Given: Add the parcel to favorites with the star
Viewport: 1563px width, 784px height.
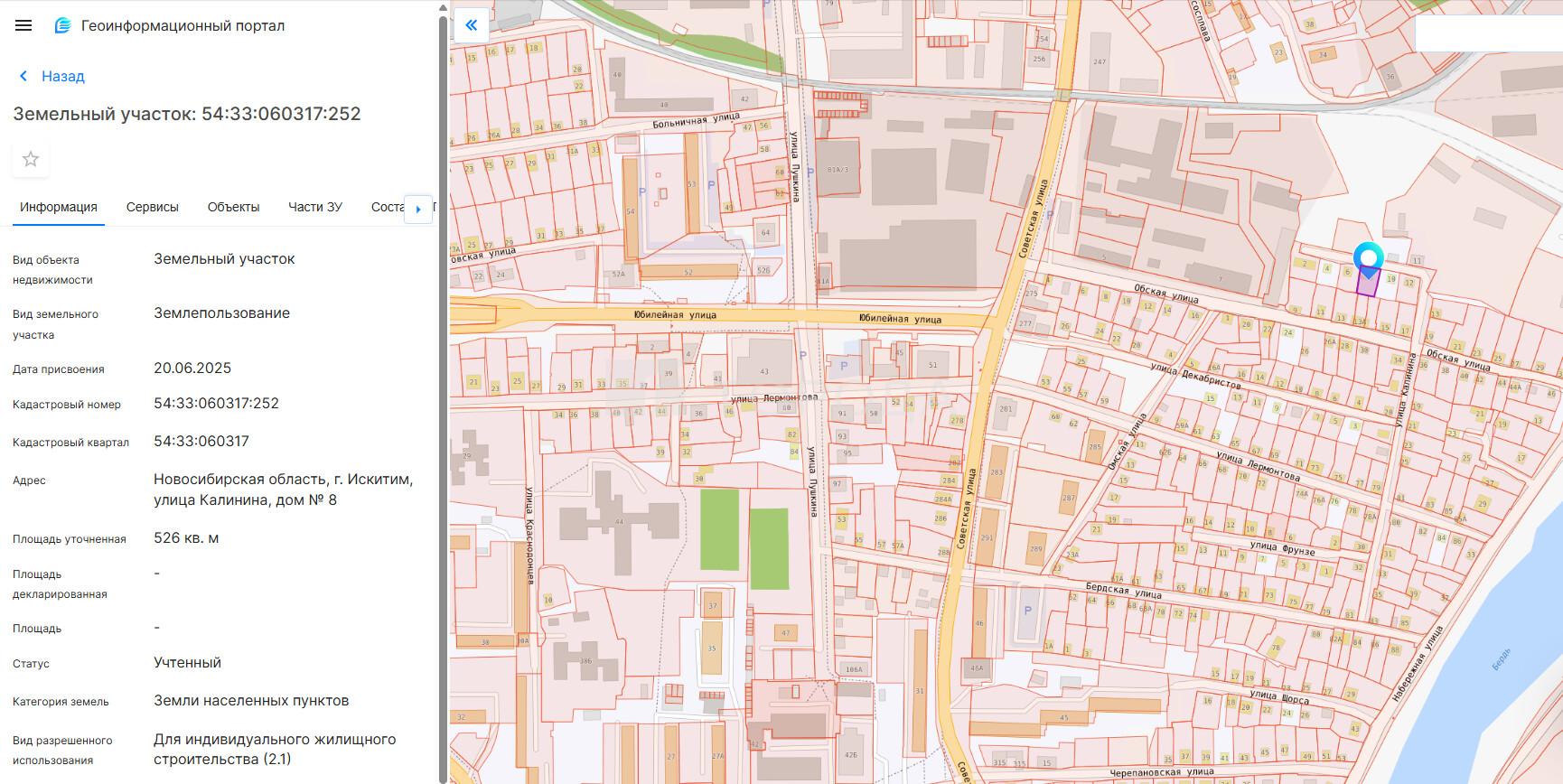Looking at the screenshot, I should click(x=31, y=159).
